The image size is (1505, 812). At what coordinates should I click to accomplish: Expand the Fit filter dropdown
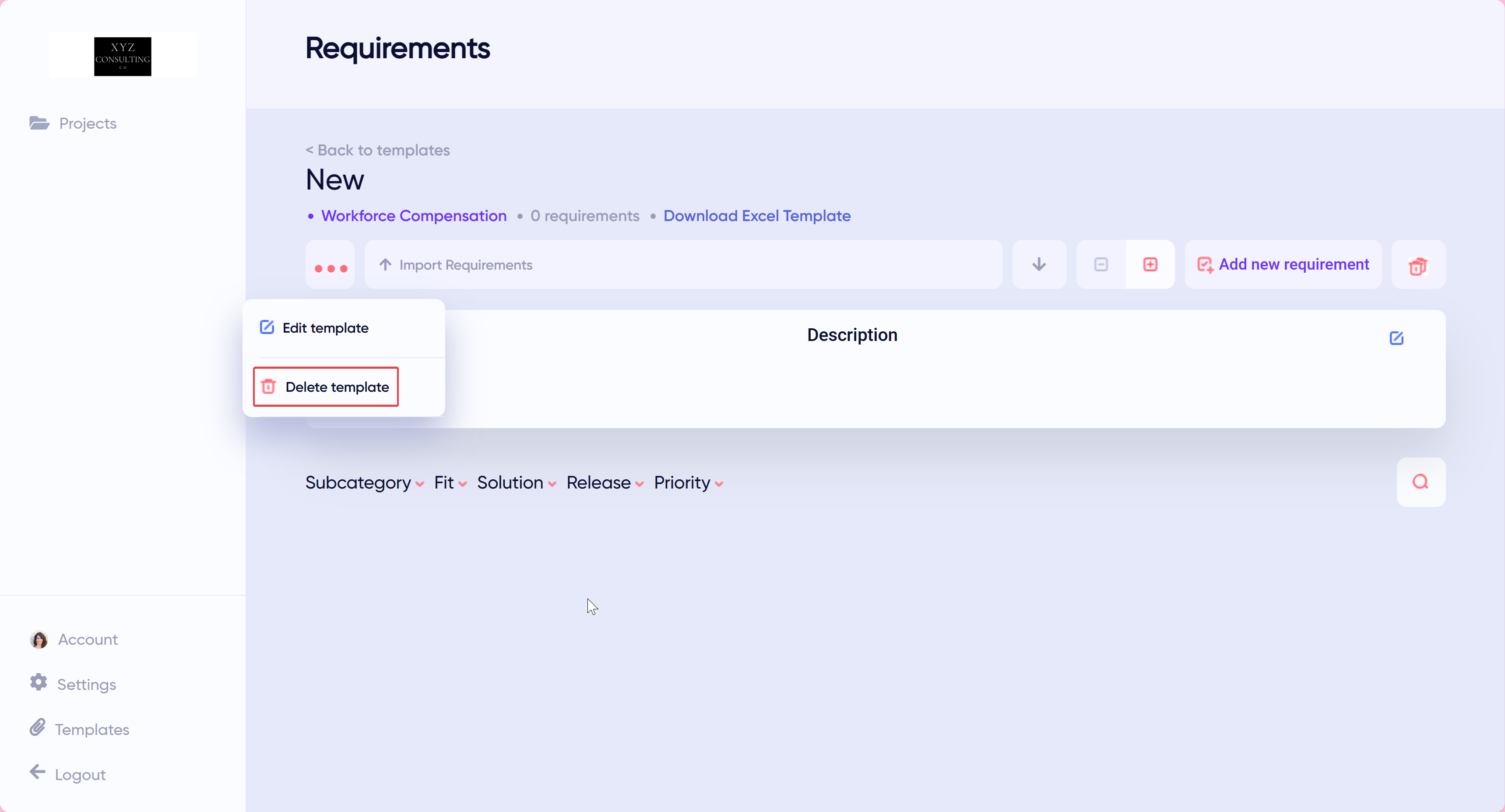[450, 483]
